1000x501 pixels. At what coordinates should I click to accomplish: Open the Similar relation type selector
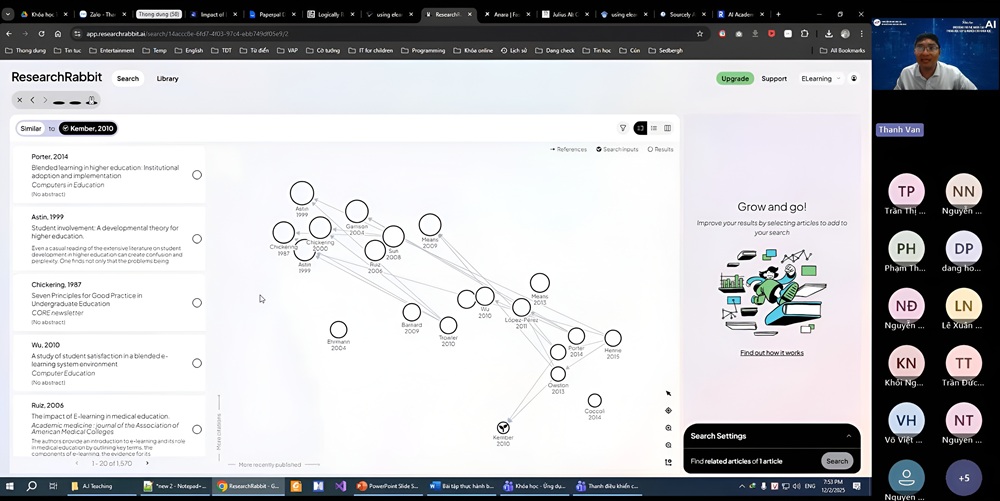tap(31, 128)
